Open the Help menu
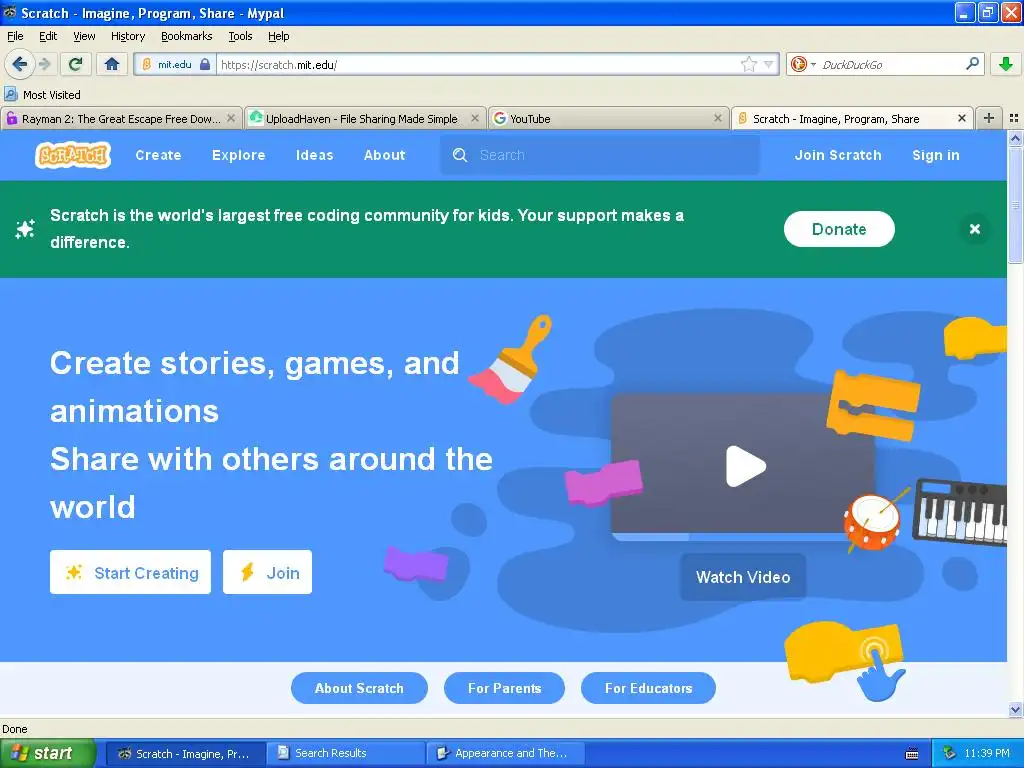This screenshot has width=1024, height=768. click(278, 36)
